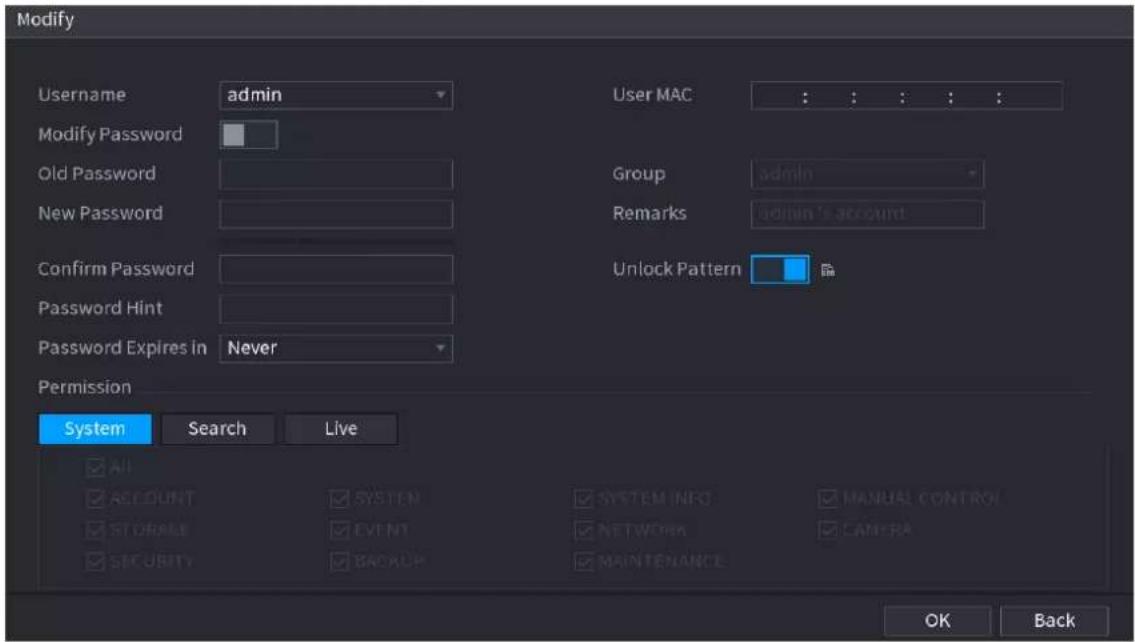Toggle the BACKUP permission checkbox
Viewport: 1135px width, 642px height.
point(339,561)
